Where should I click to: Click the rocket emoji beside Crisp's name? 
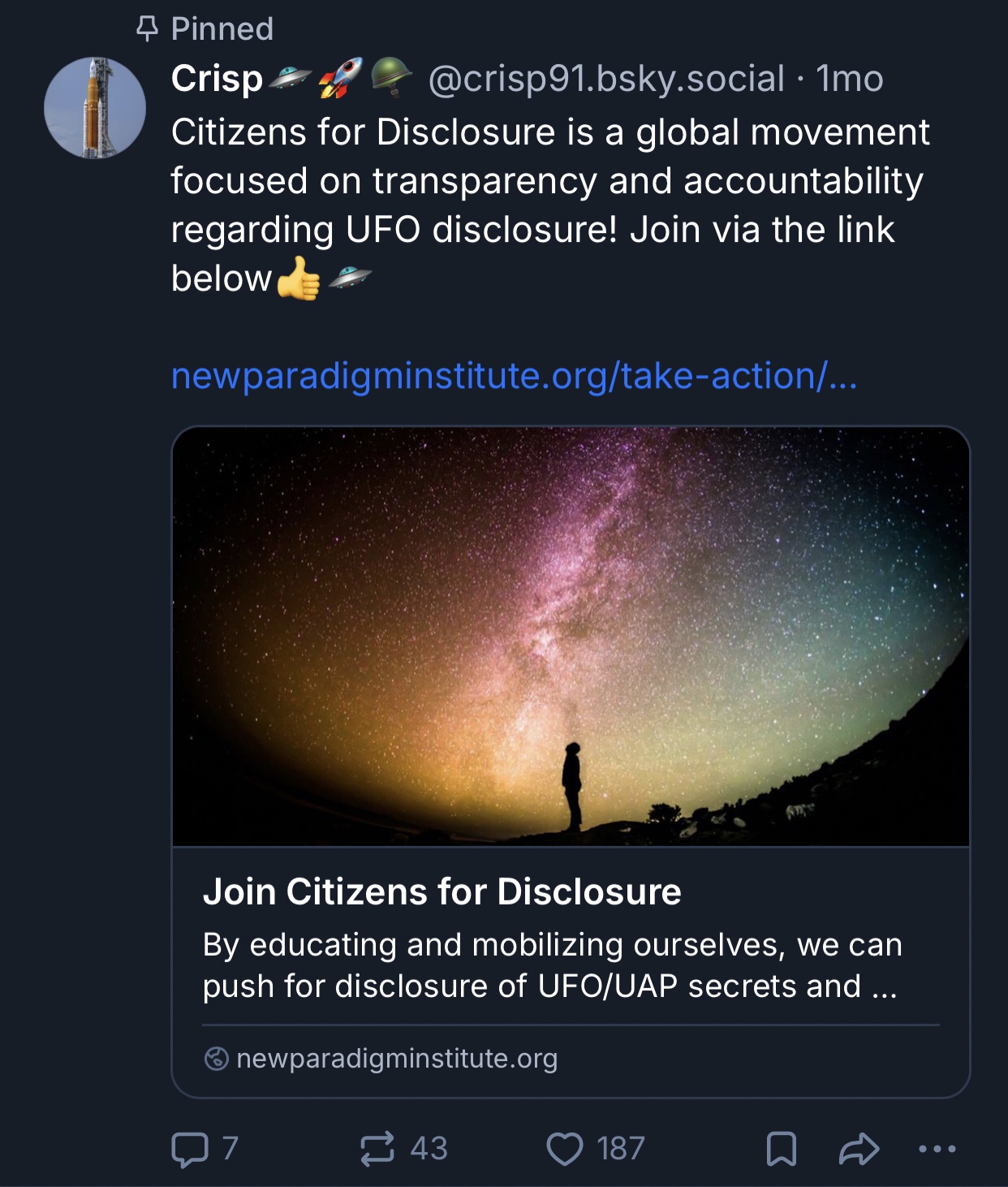click(x=339, y=78)
